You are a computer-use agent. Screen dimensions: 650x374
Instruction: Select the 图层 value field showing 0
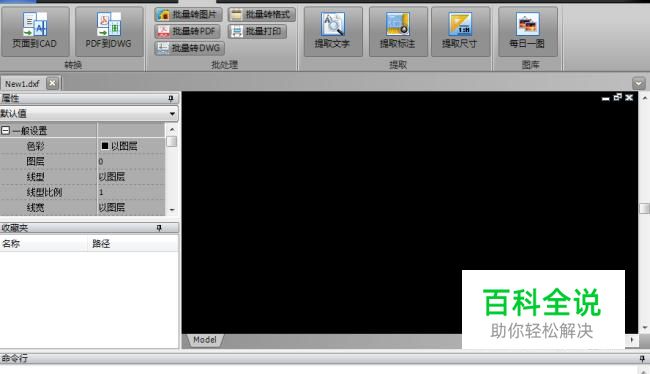click(x=131, y=161)
